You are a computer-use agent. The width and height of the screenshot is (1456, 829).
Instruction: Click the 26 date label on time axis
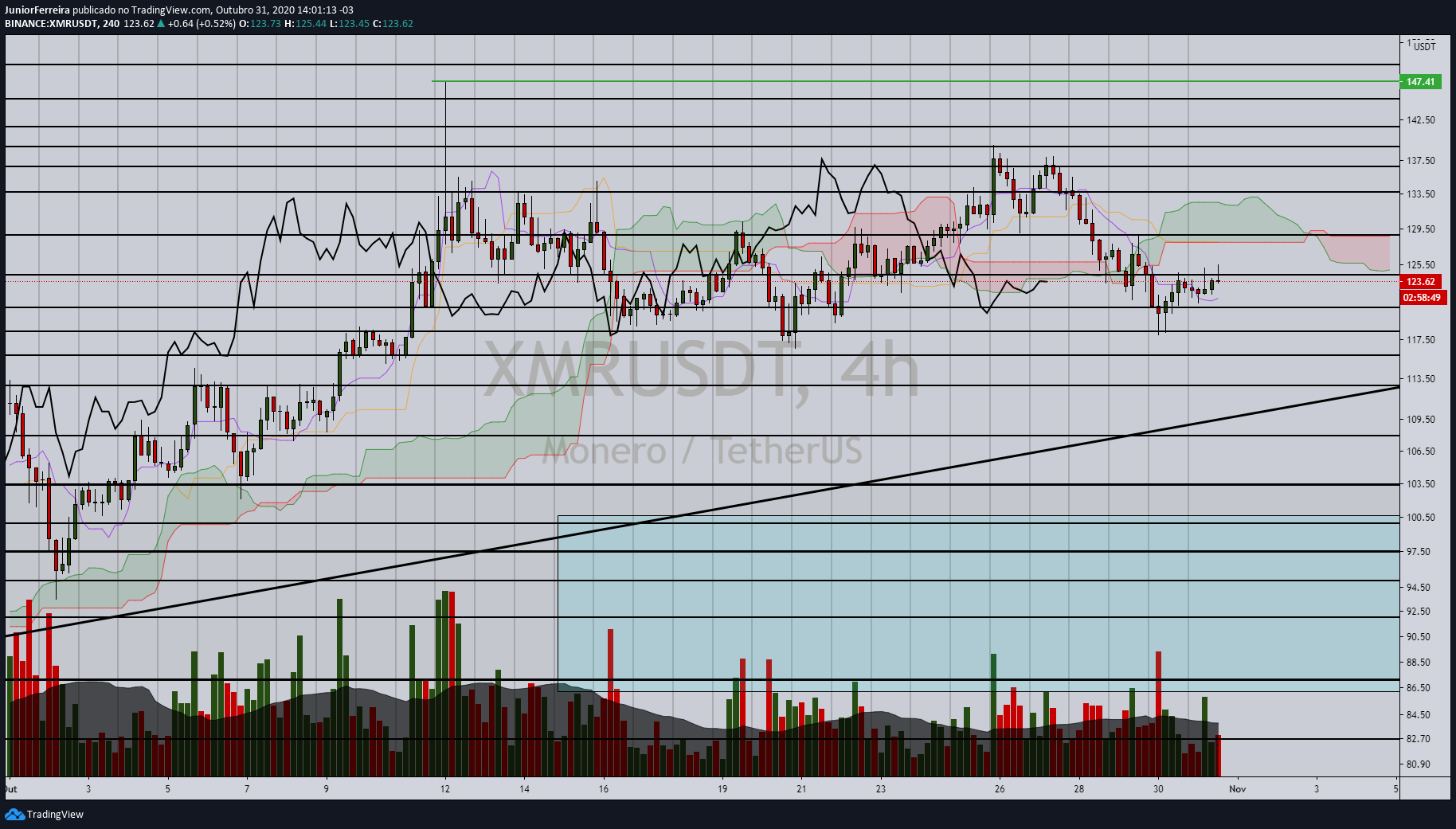(x=999, y=789)
